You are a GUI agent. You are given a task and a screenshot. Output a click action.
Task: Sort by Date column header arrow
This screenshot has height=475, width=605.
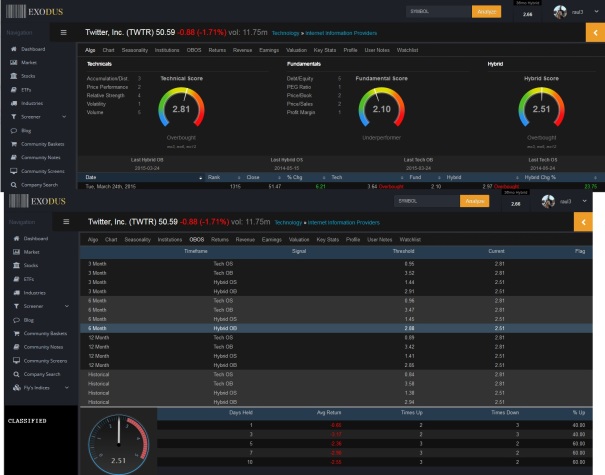pos(200,177)
